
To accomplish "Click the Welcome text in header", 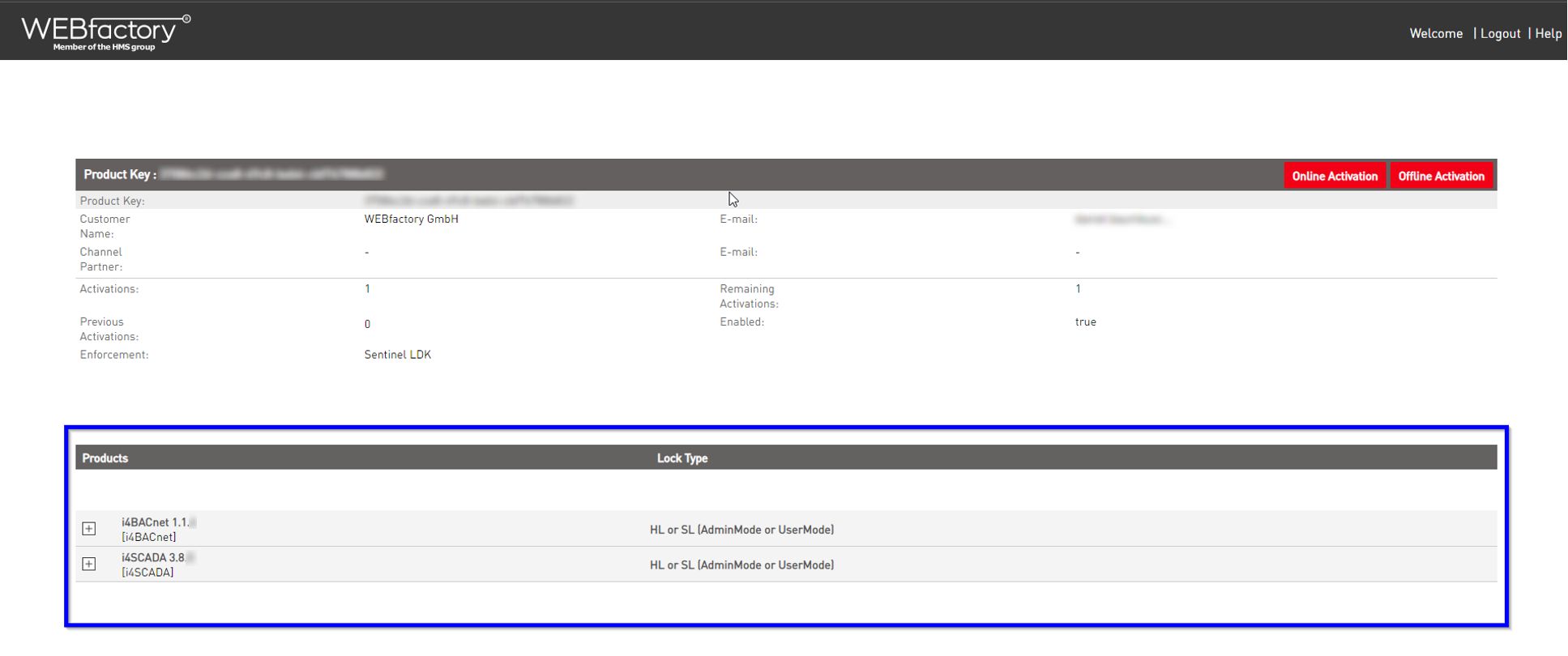I will 1436,33.
